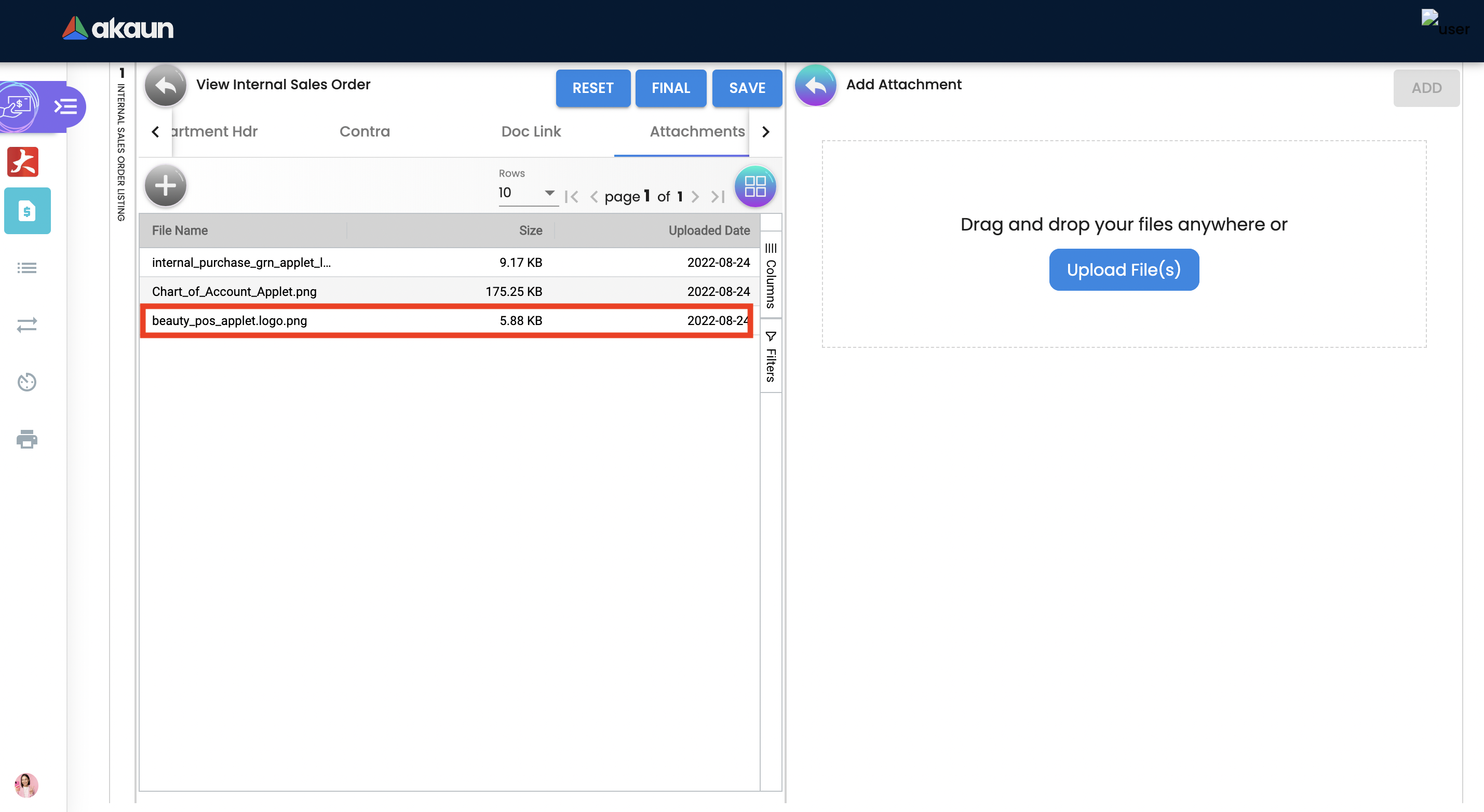Switch to the Doc Link tab

[x=531, y=132]
